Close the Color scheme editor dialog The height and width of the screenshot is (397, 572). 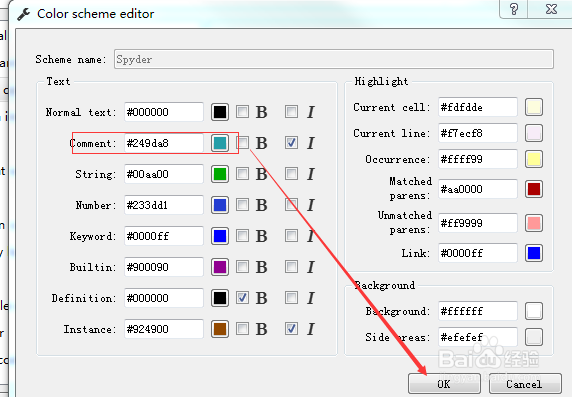point(551,9)
